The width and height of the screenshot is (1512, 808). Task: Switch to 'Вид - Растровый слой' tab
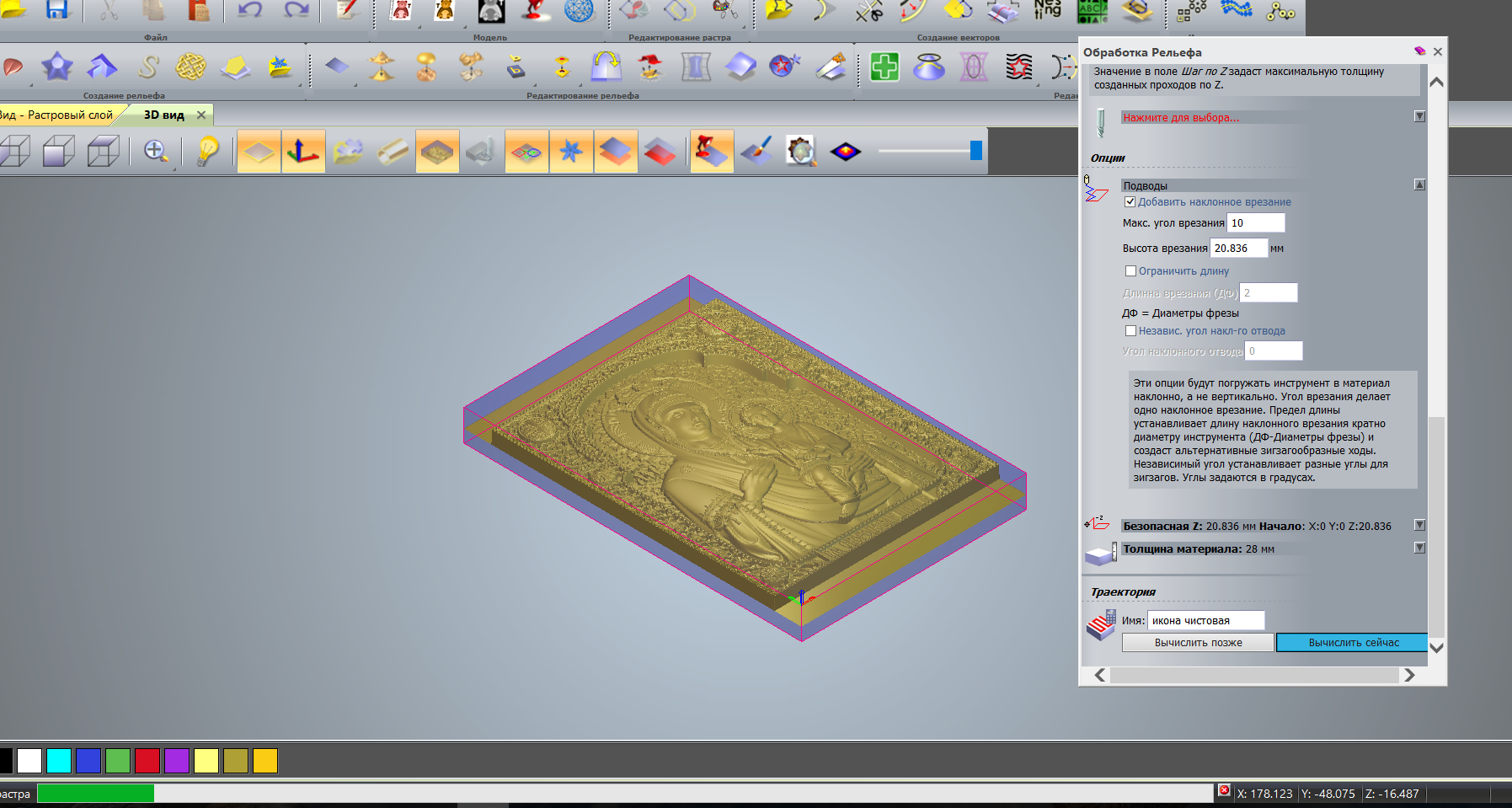[57, 115]
